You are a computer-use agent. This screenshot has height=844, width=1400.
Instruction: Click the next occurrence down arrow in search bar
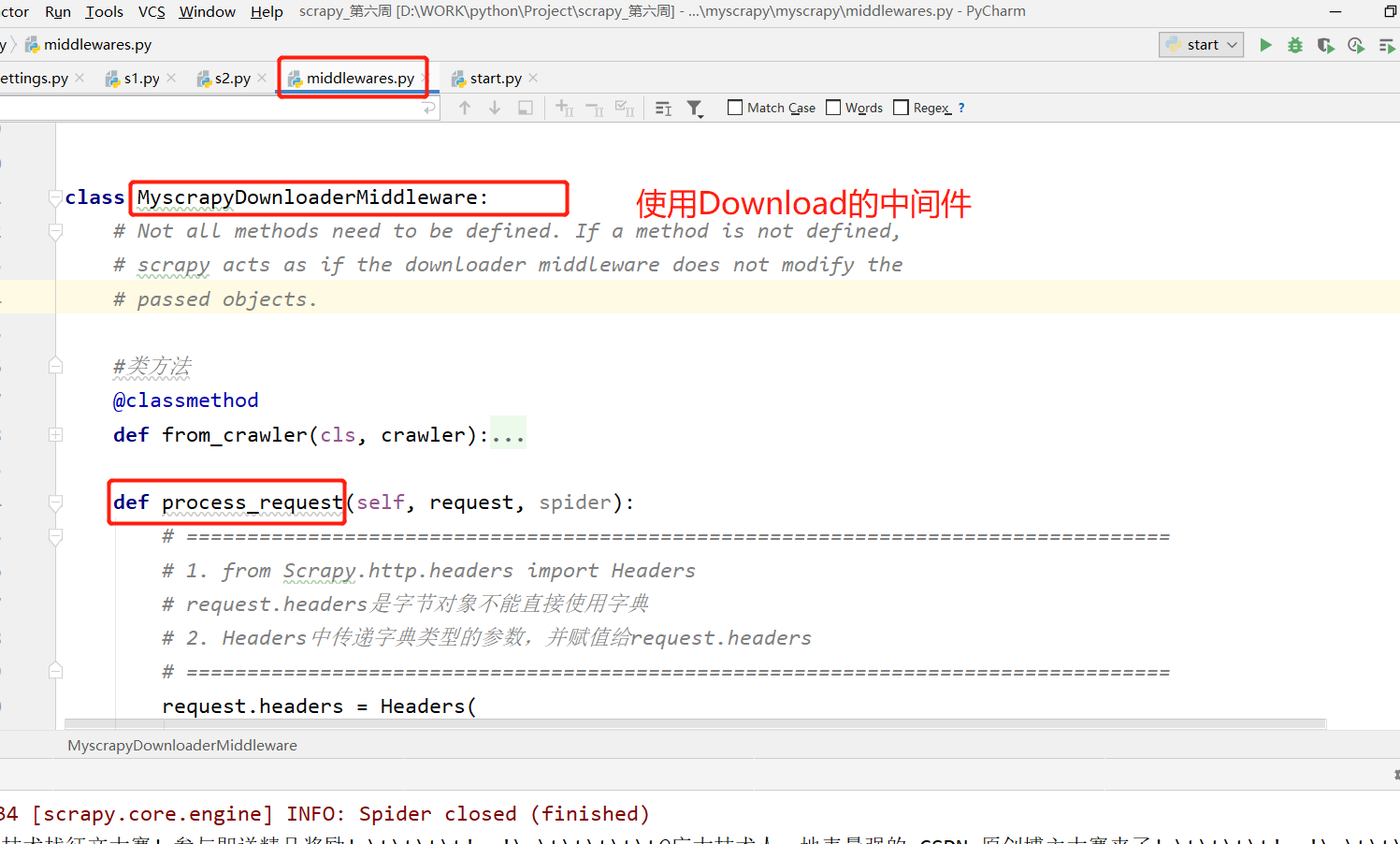point(495,107)
